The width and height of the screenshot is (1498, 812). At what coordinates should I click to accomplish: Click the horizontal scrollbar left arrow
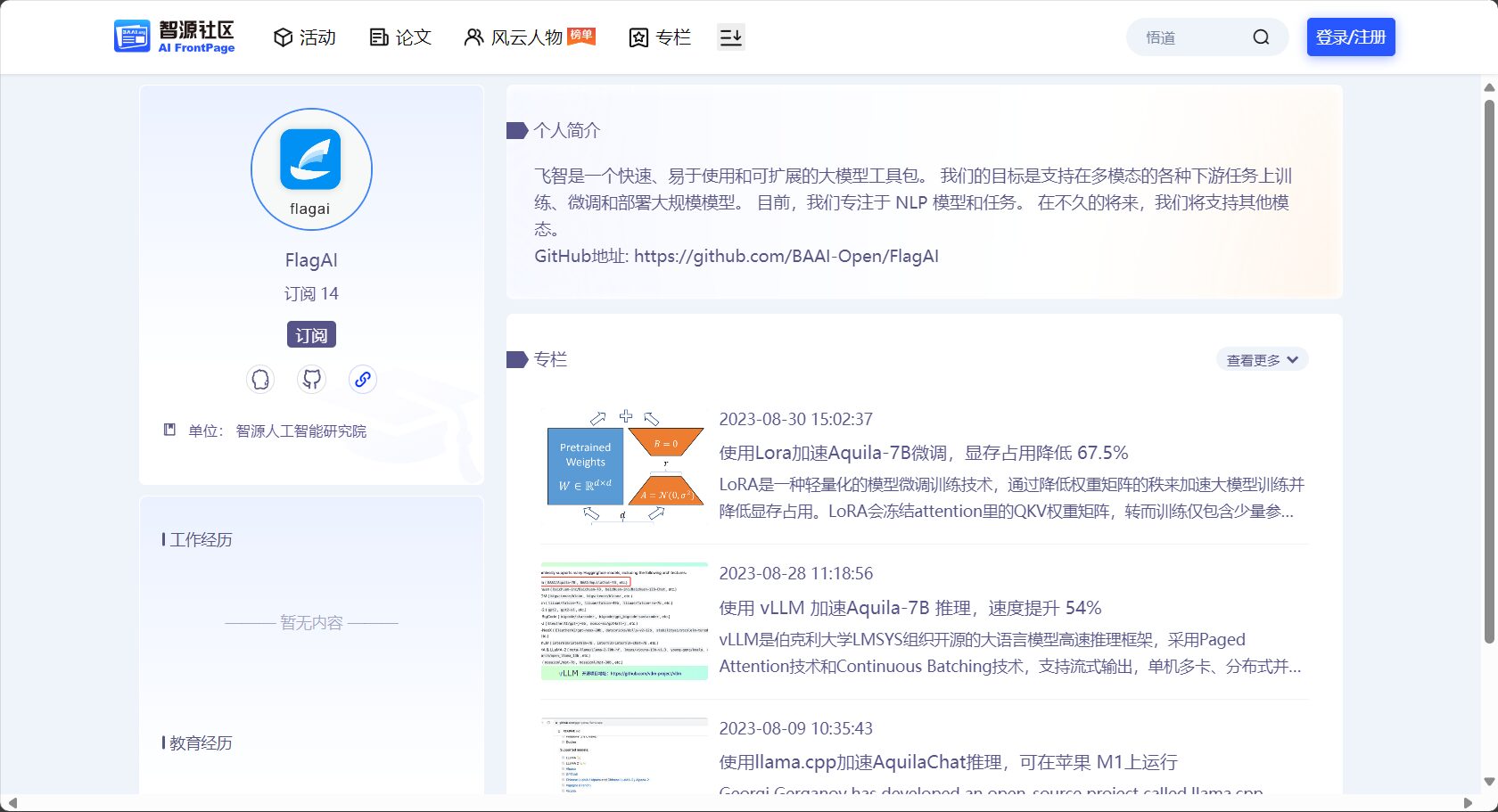[x=12, y=803]
